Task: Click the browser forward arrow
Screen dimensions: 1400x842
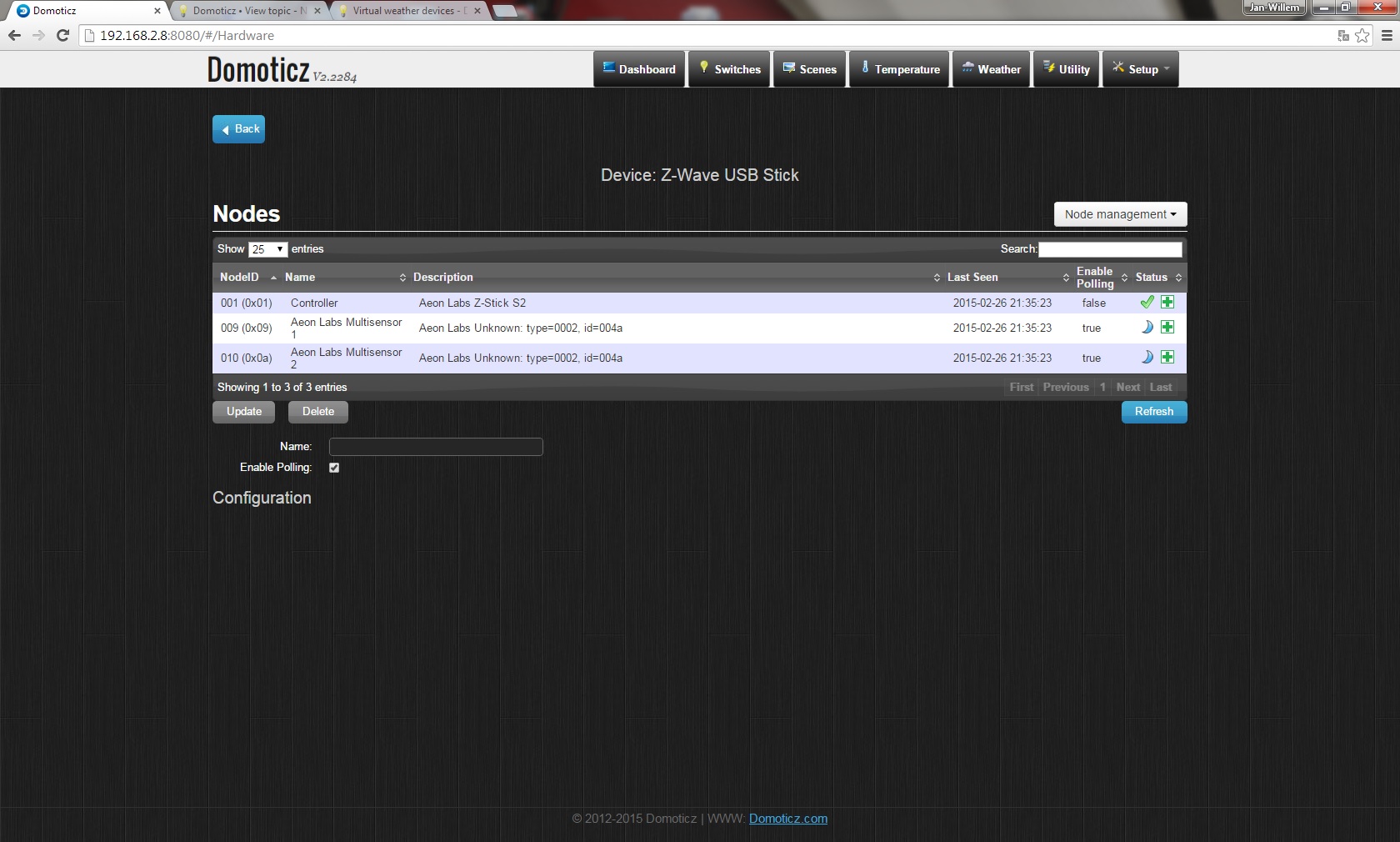Action: pos(38,35)
